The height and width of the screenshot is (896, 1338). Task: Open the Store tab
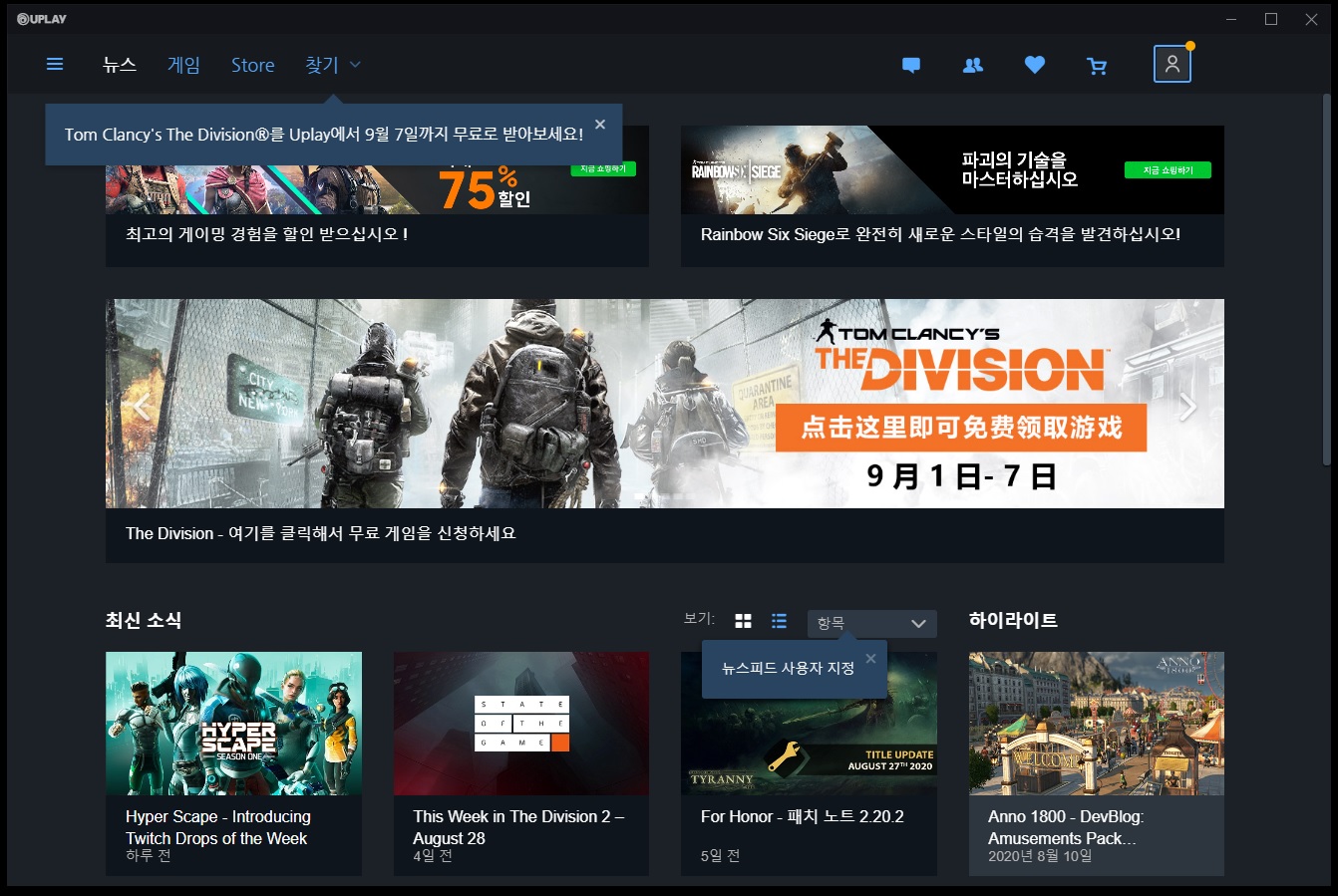pyautogui.click(x=253, y=65)
